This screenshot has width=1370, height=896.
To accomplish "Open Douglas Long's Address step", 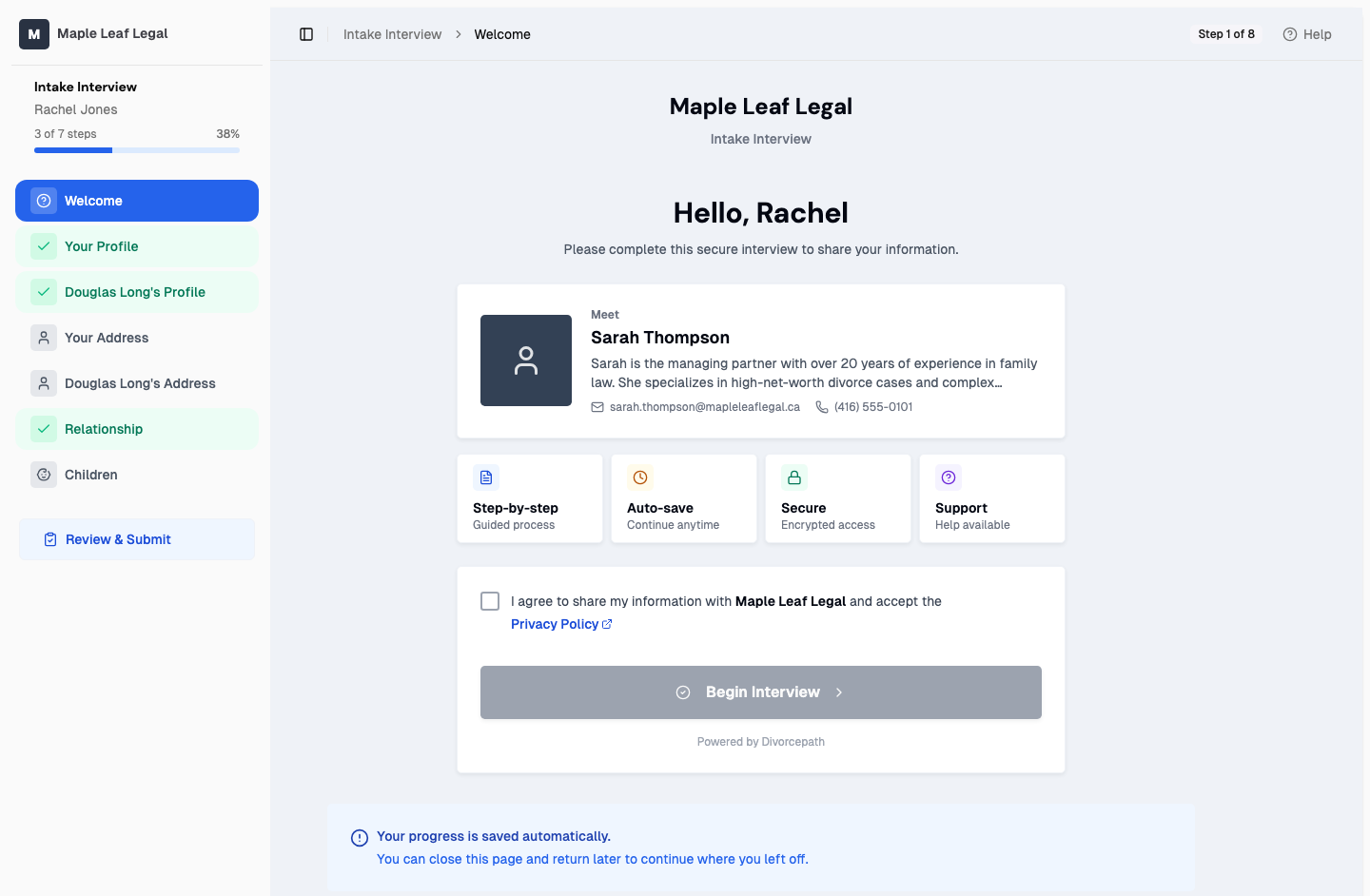I will click(137, 383).
